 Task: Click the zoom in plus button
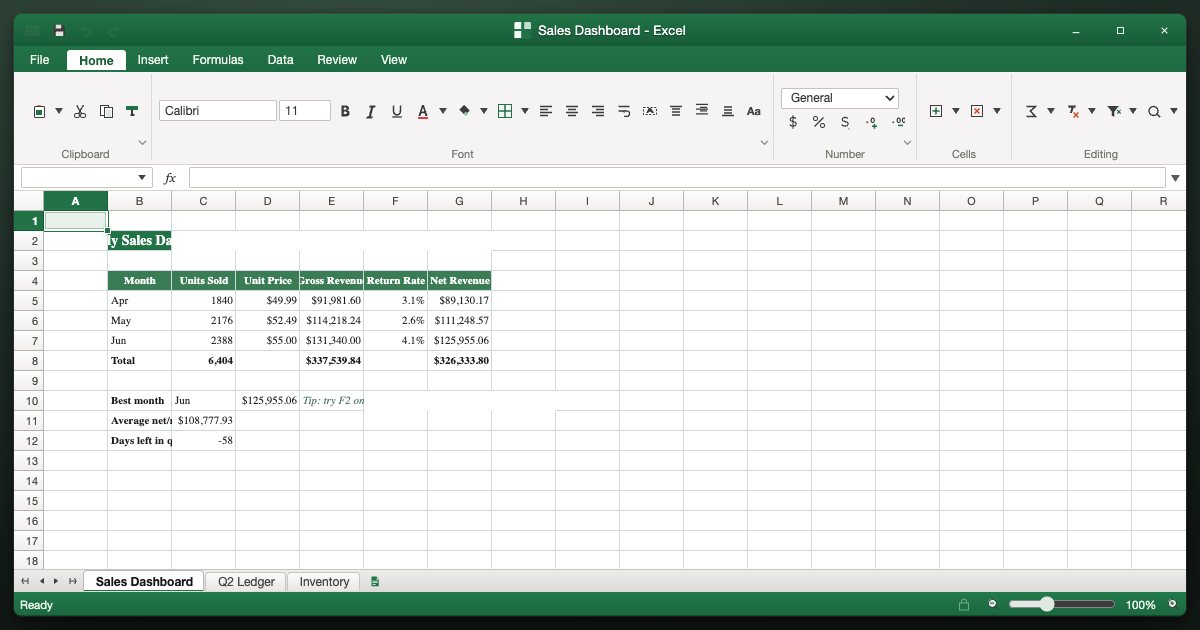(1171, 604)
